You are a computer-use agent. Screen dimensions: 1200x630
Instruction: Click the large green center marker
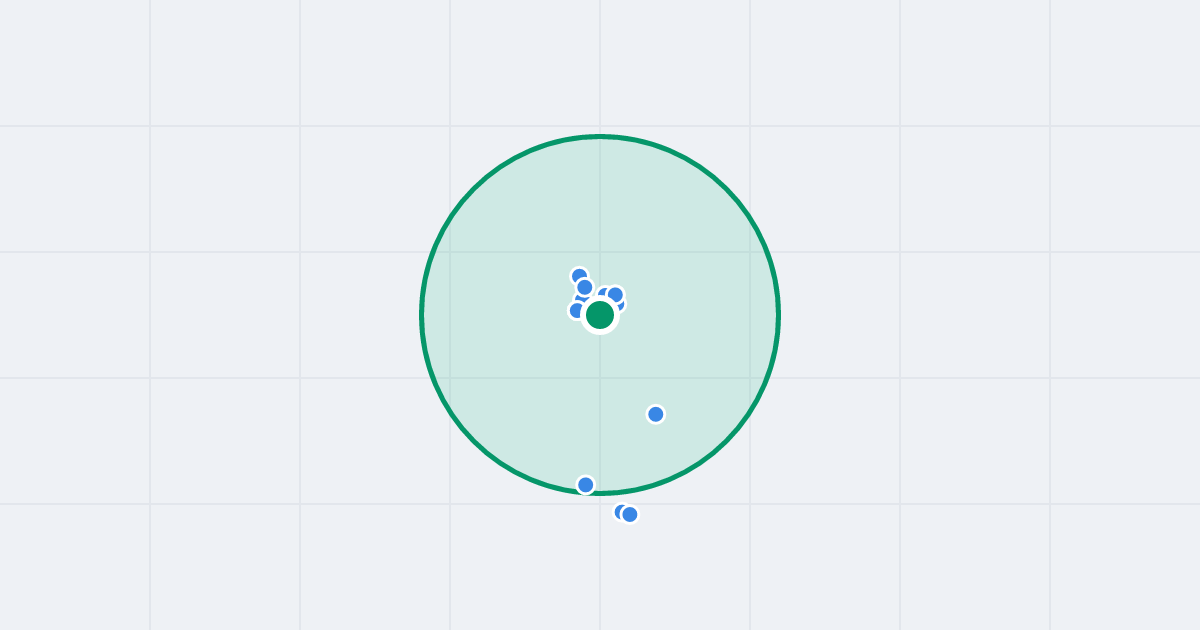click(x=600, y=315)
